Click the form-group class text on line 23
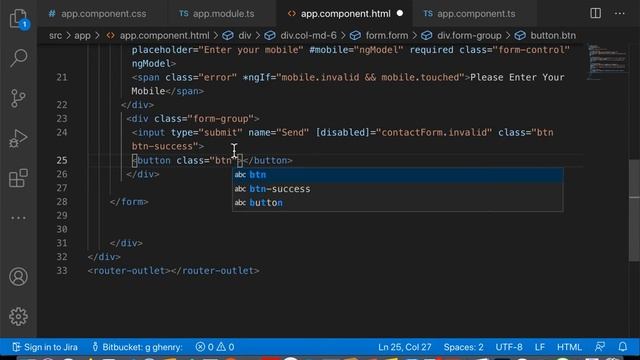The image size is (640, 360). tap(220, 119)
